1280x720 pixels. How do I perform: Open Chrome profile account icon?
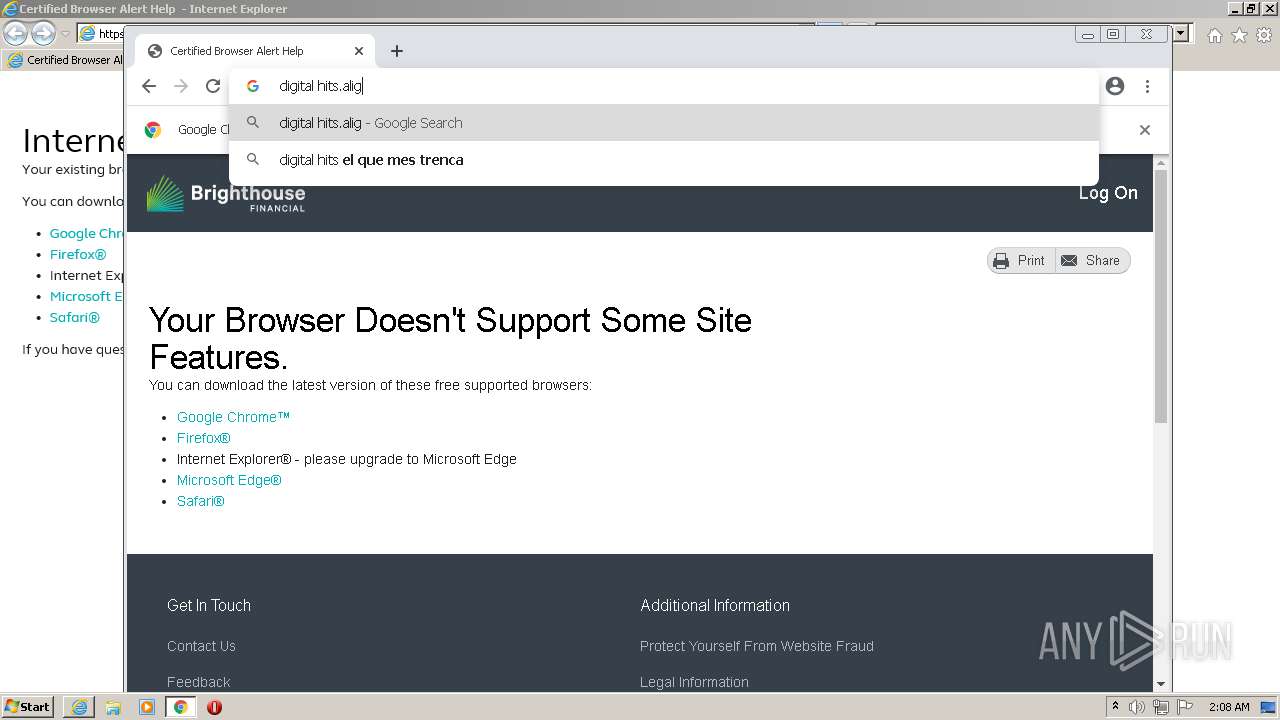click(1115, 86)
